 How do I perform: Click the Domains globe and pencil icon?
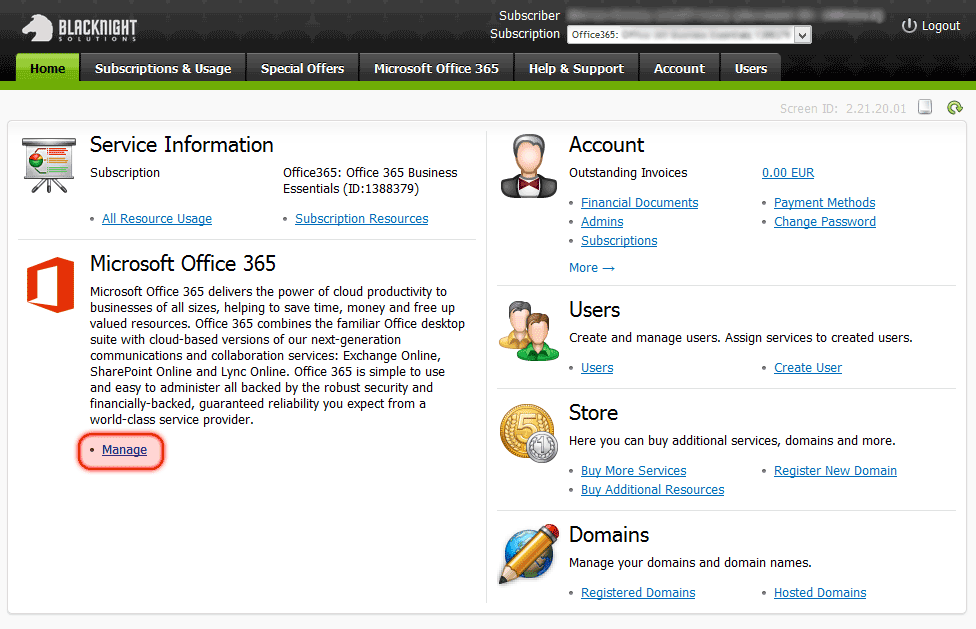[528, 554]
